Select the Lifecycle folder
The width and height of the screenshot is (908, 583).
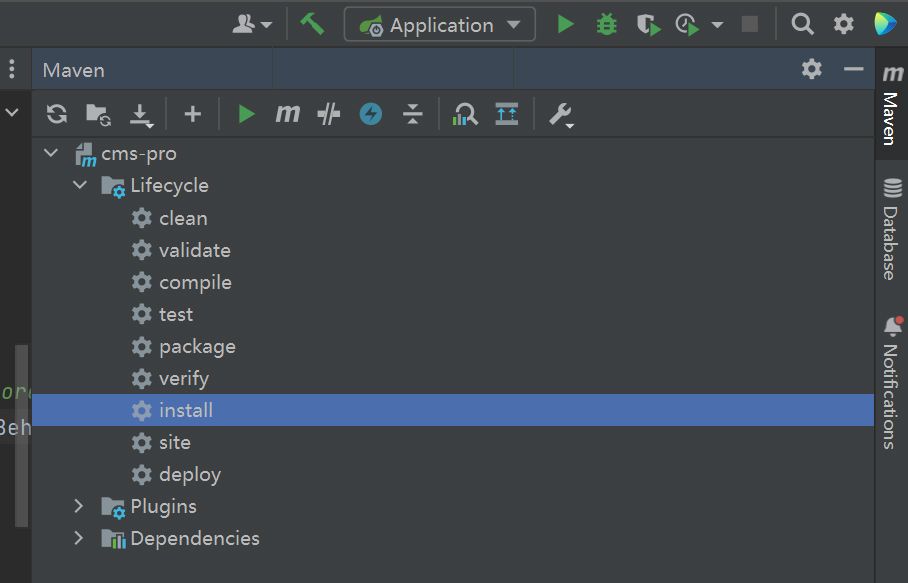point(169,185)
